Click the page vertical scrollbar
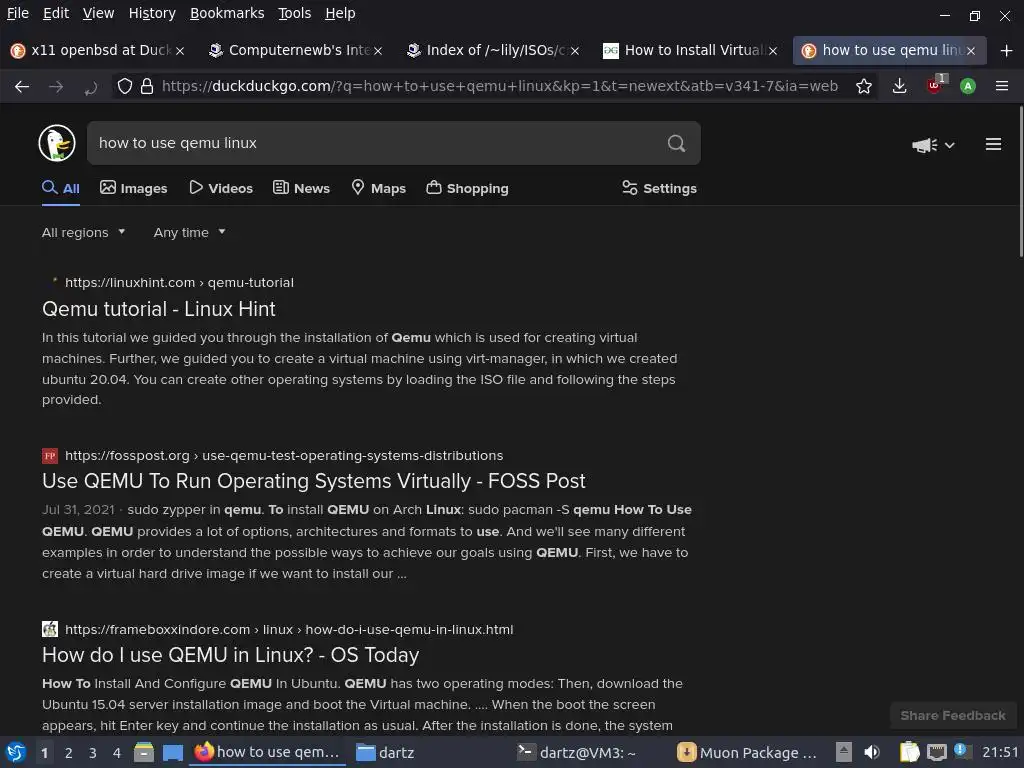Image resolution: width=1024 pixels, height=768 pixels. click(x=1020, y=183)
